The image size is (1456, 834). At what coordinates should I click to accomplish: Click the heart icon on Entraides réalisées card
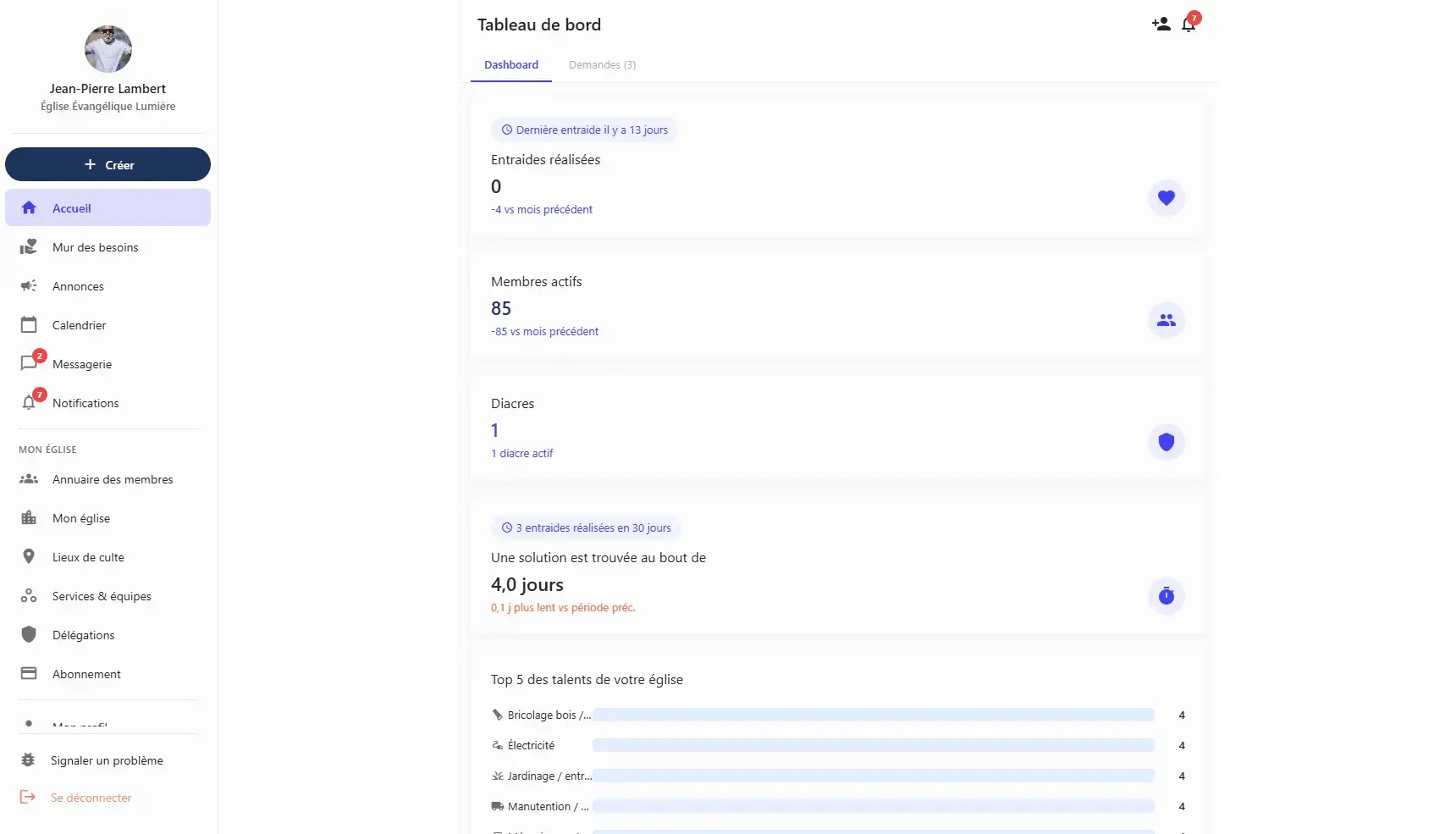[x=1166, y=198]
